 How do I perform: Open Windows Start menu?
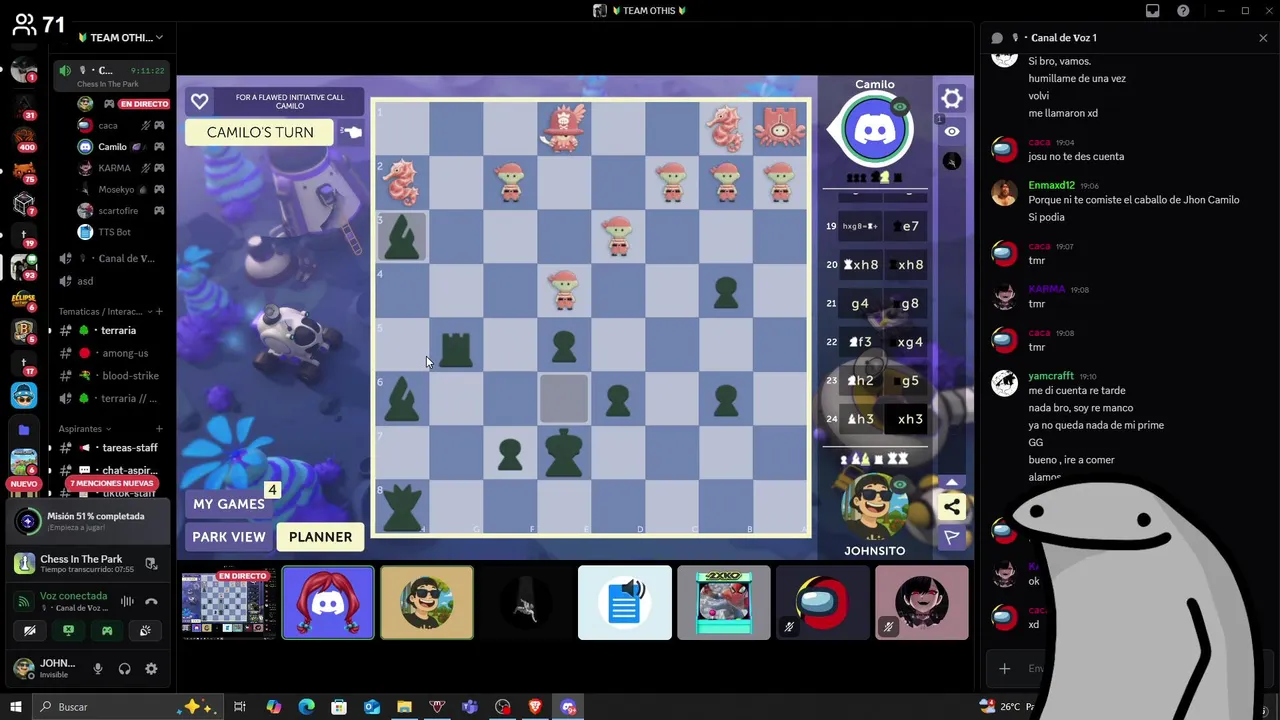(16, 707)
